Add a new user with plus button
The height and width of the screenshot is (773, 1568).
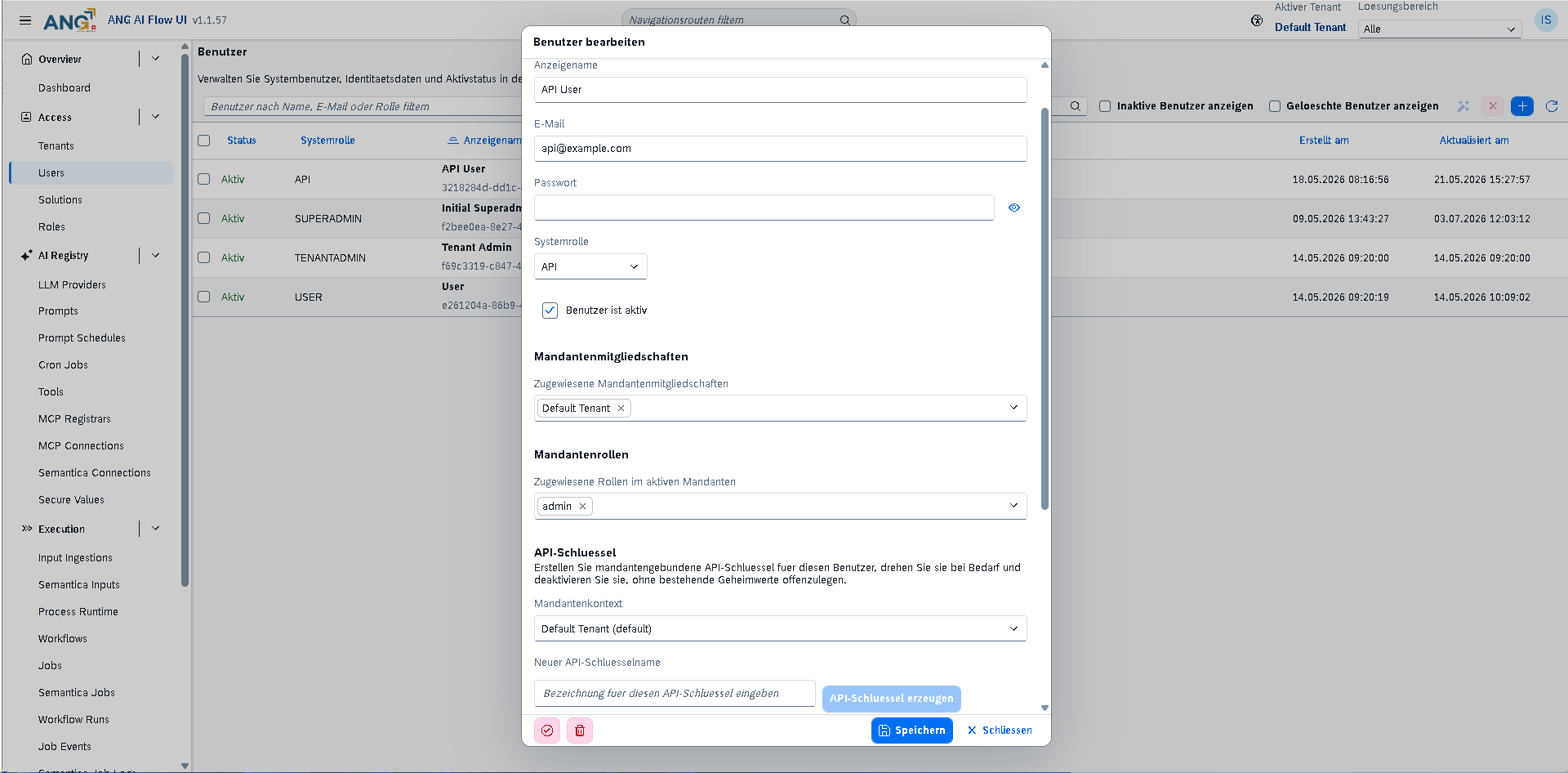coord(1522,106)
